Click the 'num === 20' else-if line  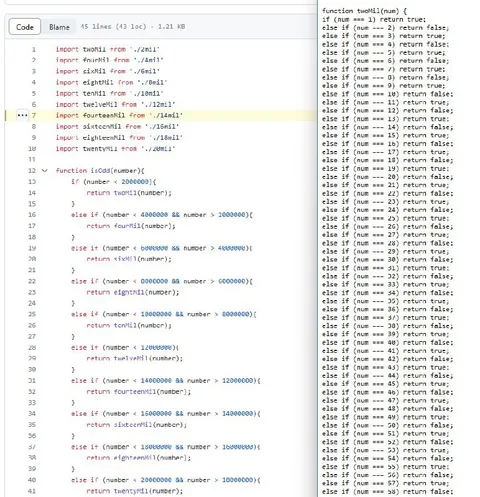coord(388,177)
